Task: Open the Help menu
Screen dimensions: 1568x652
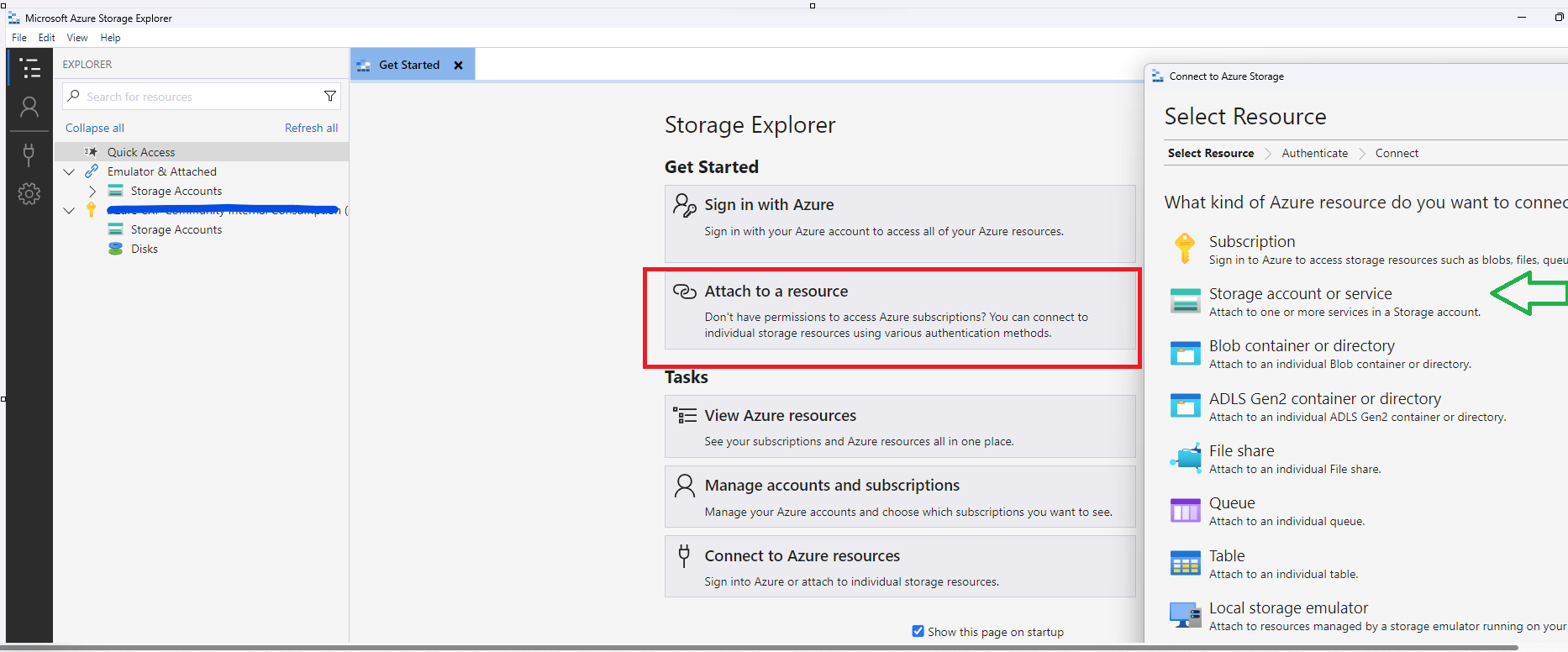Action: pos(111,38)
